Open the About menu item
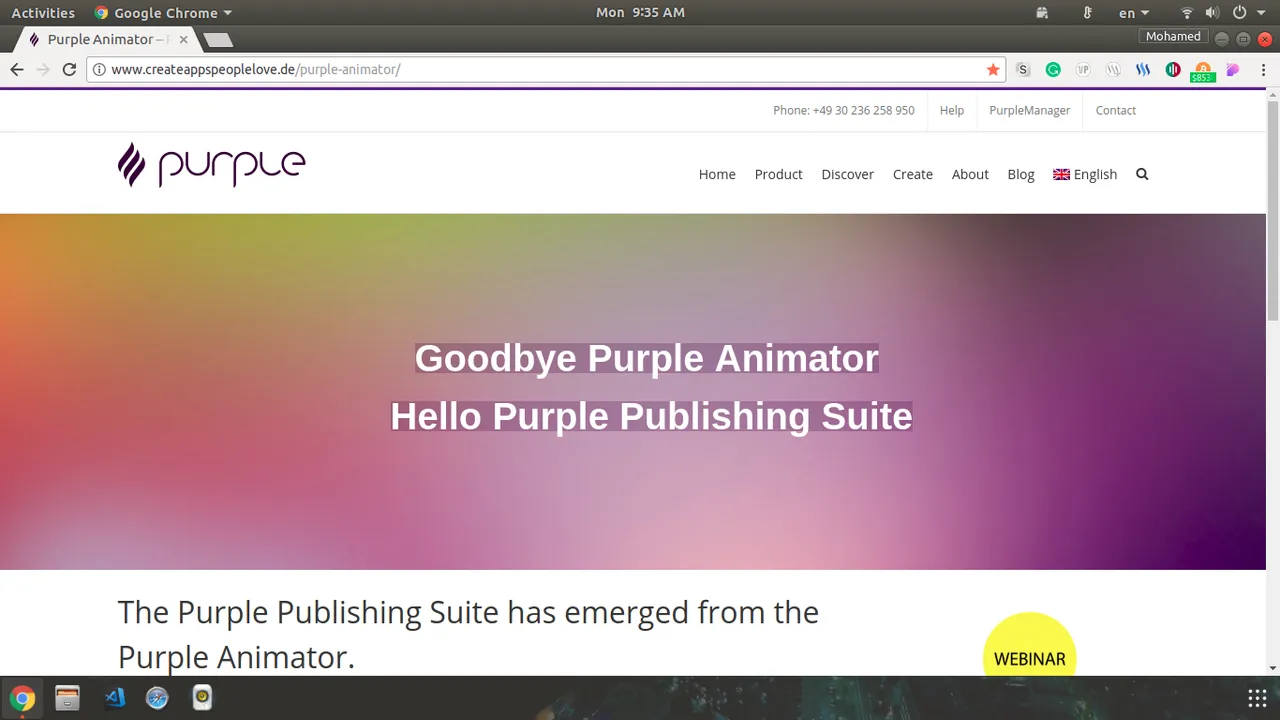1280x720 pixels. (970, 174)
